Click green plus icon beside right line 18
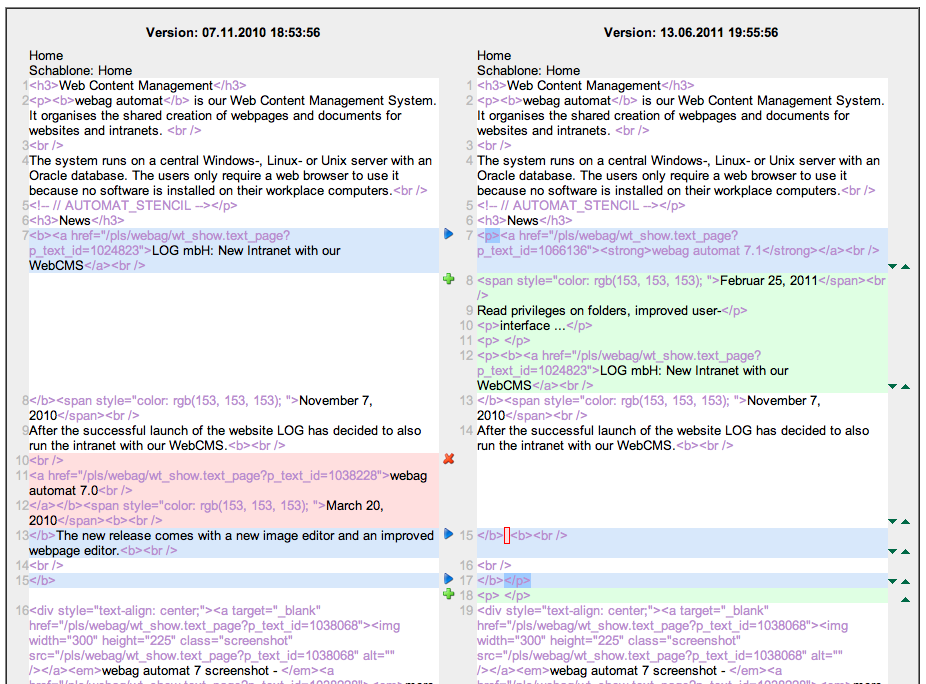This screenshot has height=684, width=926. (x=448, y=594)
